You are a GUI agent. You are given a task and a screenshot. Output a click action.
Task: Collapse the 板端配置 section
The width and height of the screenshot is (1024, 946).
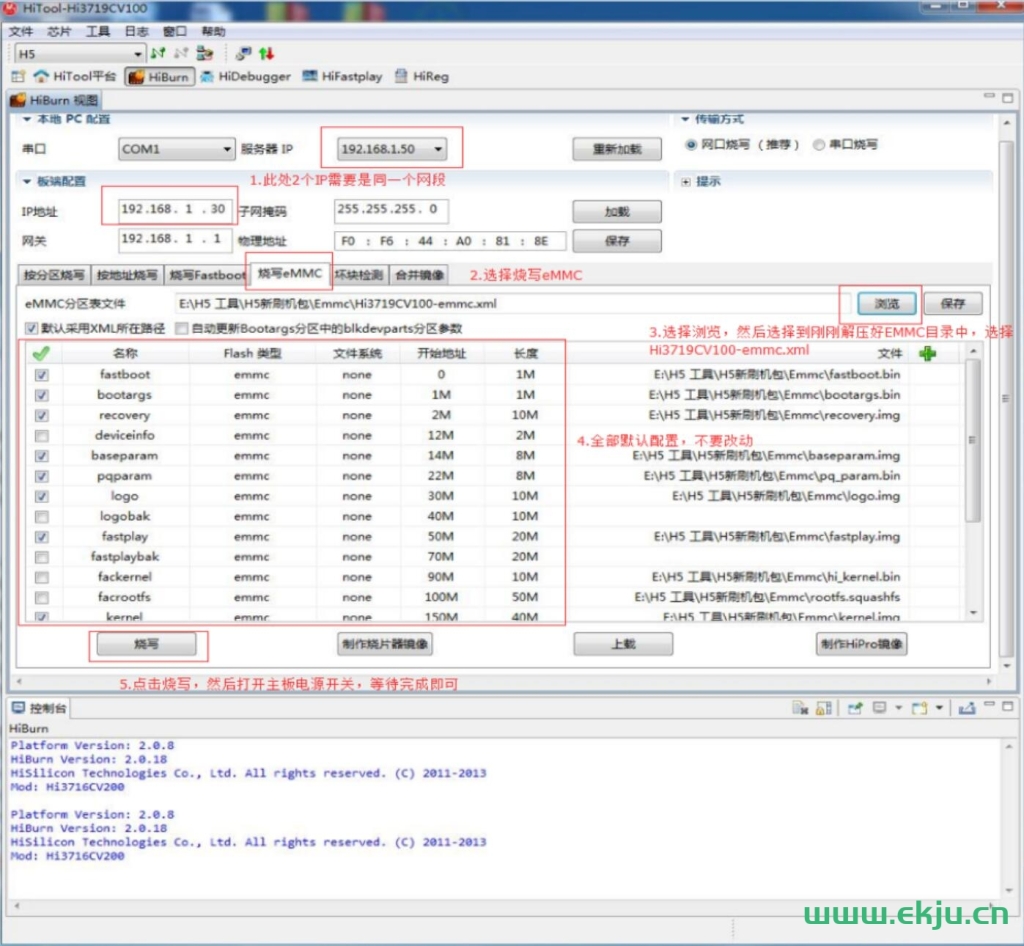pos(27,181)
